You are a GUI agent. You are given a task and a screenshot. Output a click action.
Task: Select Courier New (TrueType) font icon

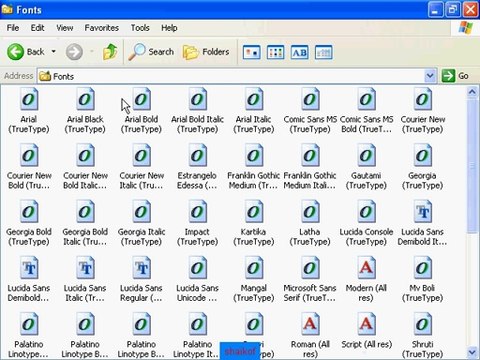pos(423,99)
